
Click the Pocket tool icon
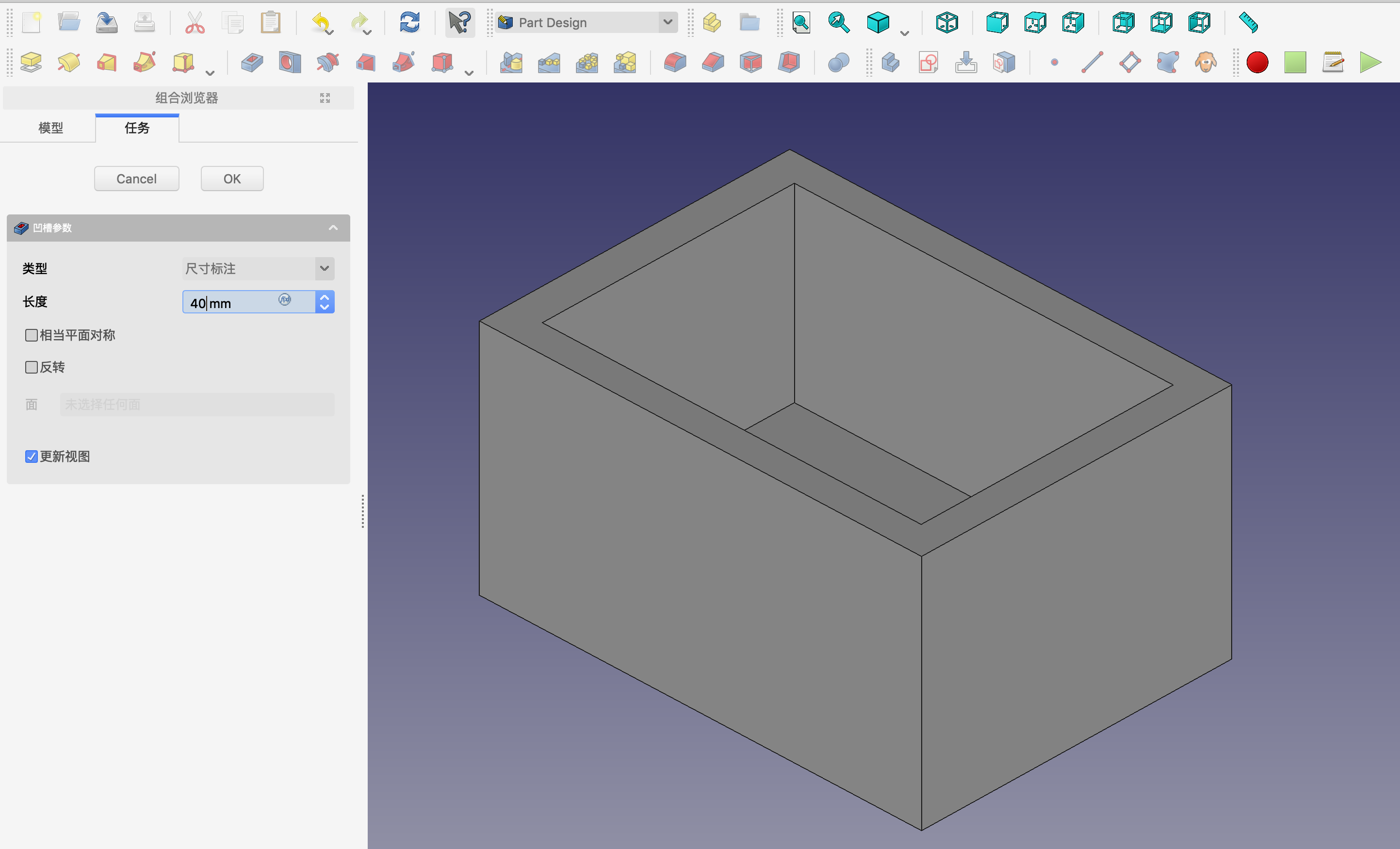click(252, 63)
